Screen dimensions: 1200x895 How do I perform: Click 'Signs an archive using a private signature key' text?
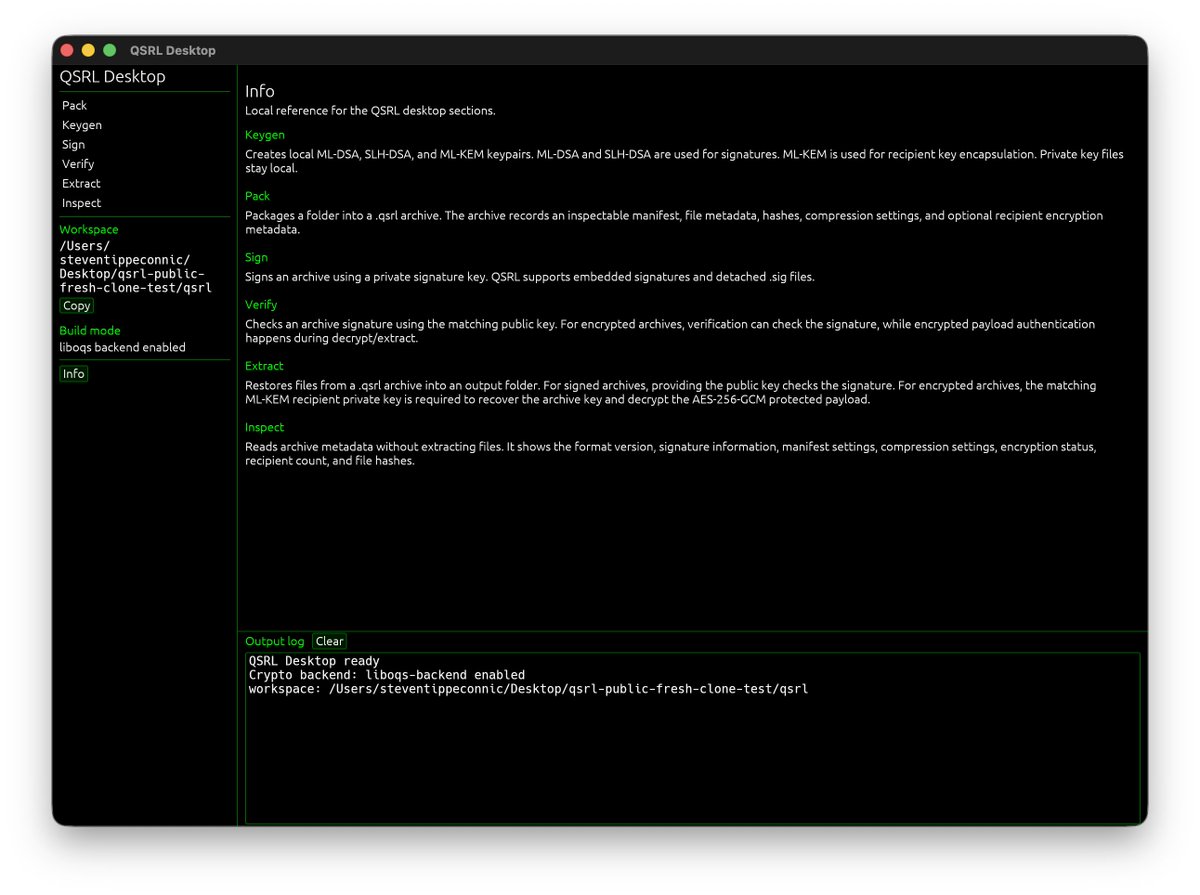pos(530,277)
